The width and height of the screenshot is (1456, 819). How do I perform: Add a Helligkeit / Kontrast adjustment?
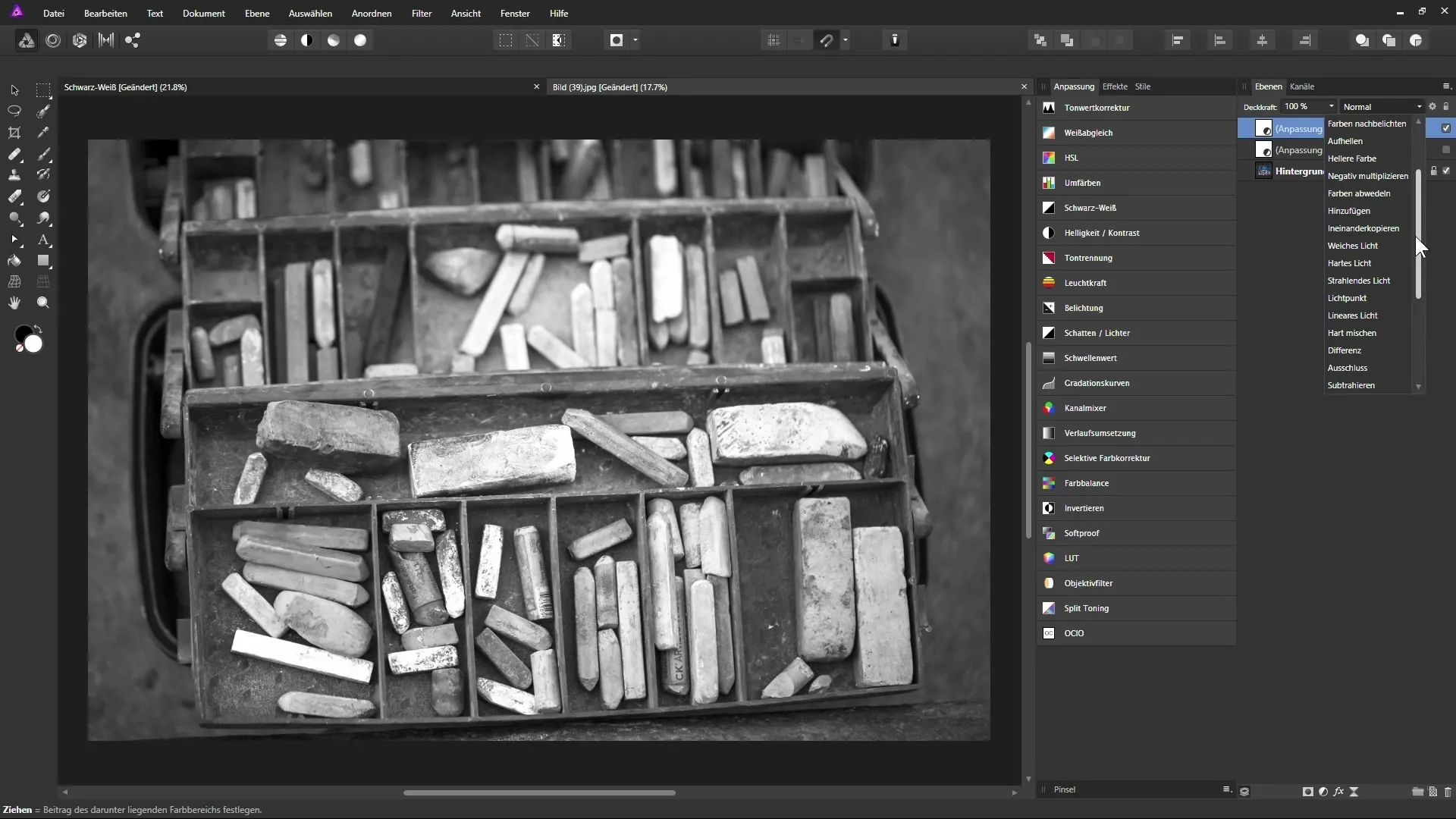click(x=1136, y=233)
